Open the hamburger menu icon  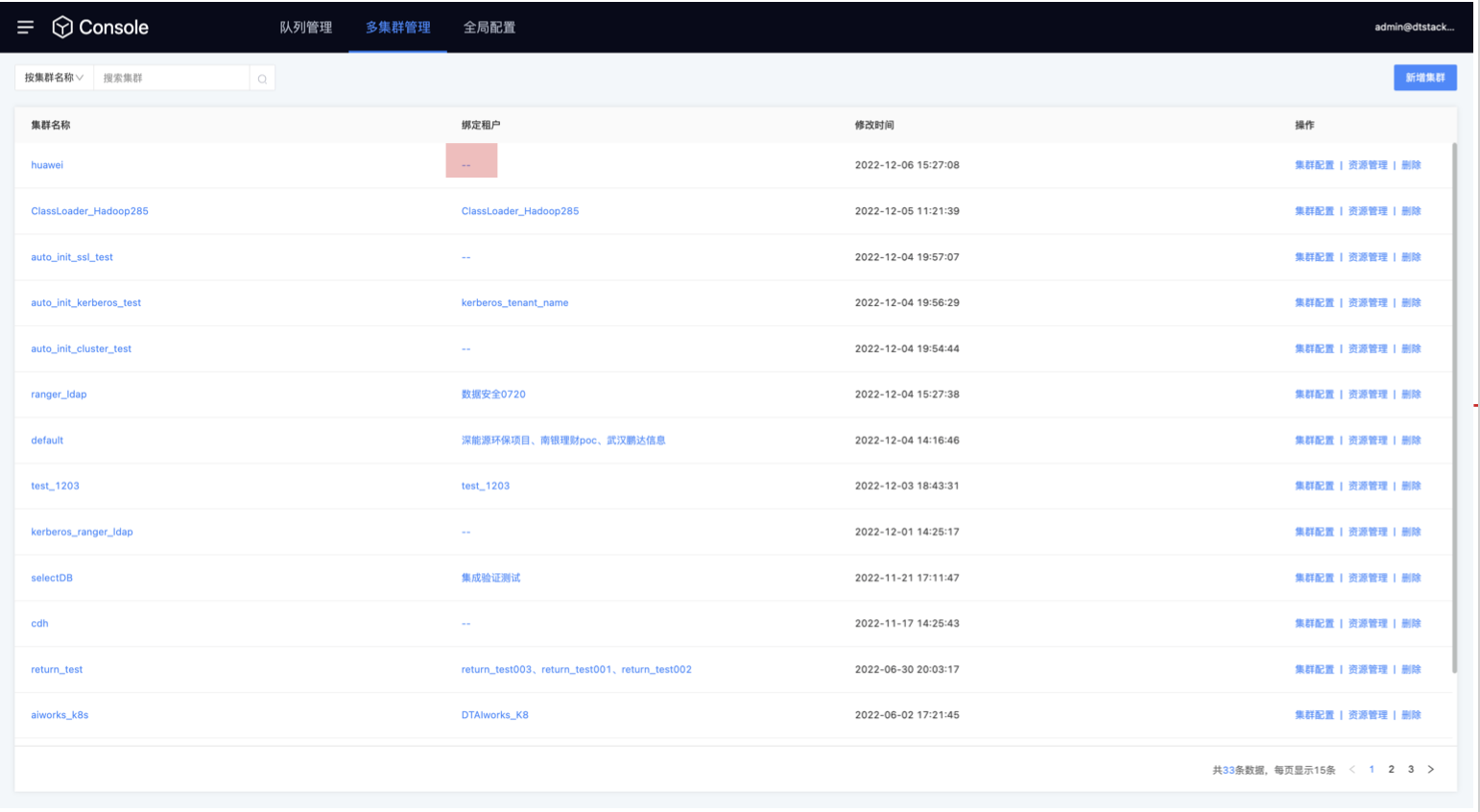pos(26,27)
